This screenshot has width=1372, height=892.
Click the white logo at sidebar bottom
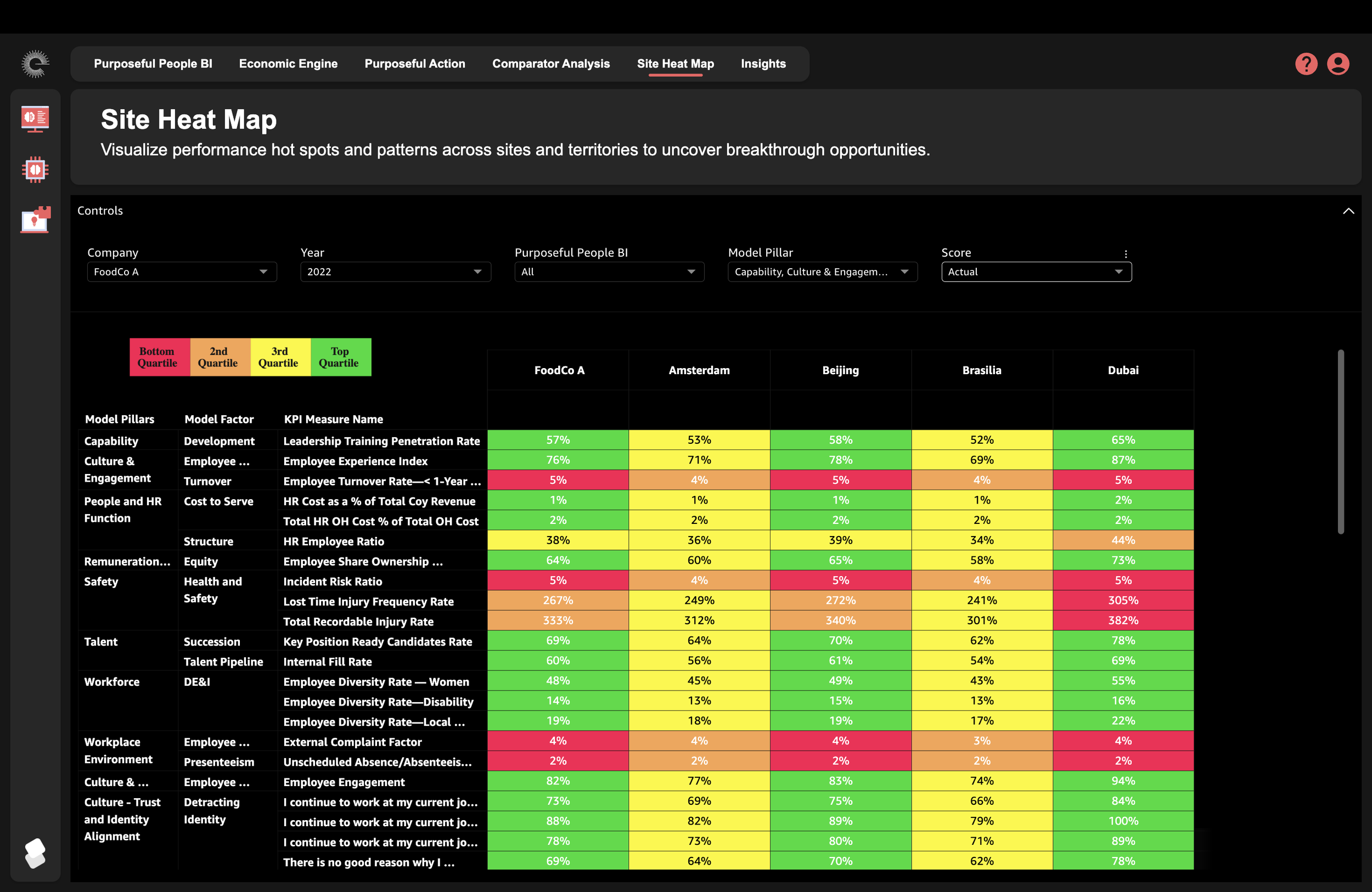pos(35,853)
